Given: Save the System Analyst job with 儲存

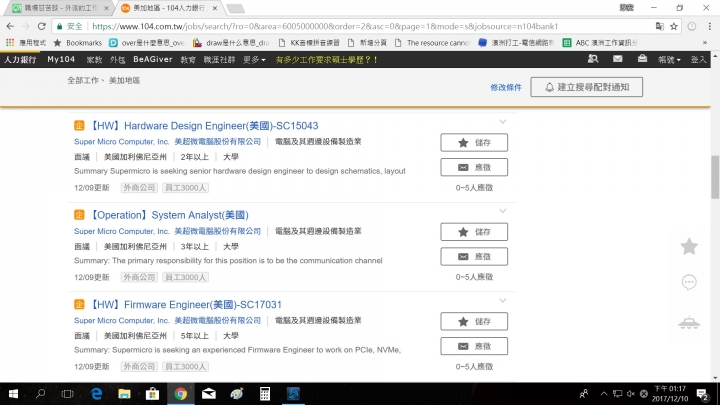Looking at the screenshot, I should 474,232.
